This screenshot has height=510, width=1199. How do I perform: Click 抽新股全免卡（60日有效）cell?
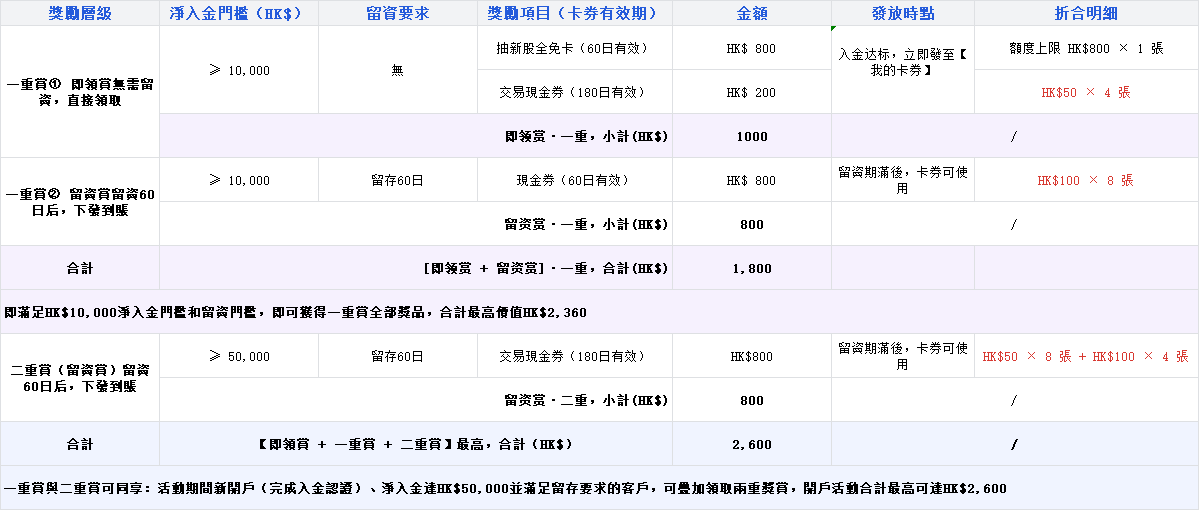(x=574, y=47)
